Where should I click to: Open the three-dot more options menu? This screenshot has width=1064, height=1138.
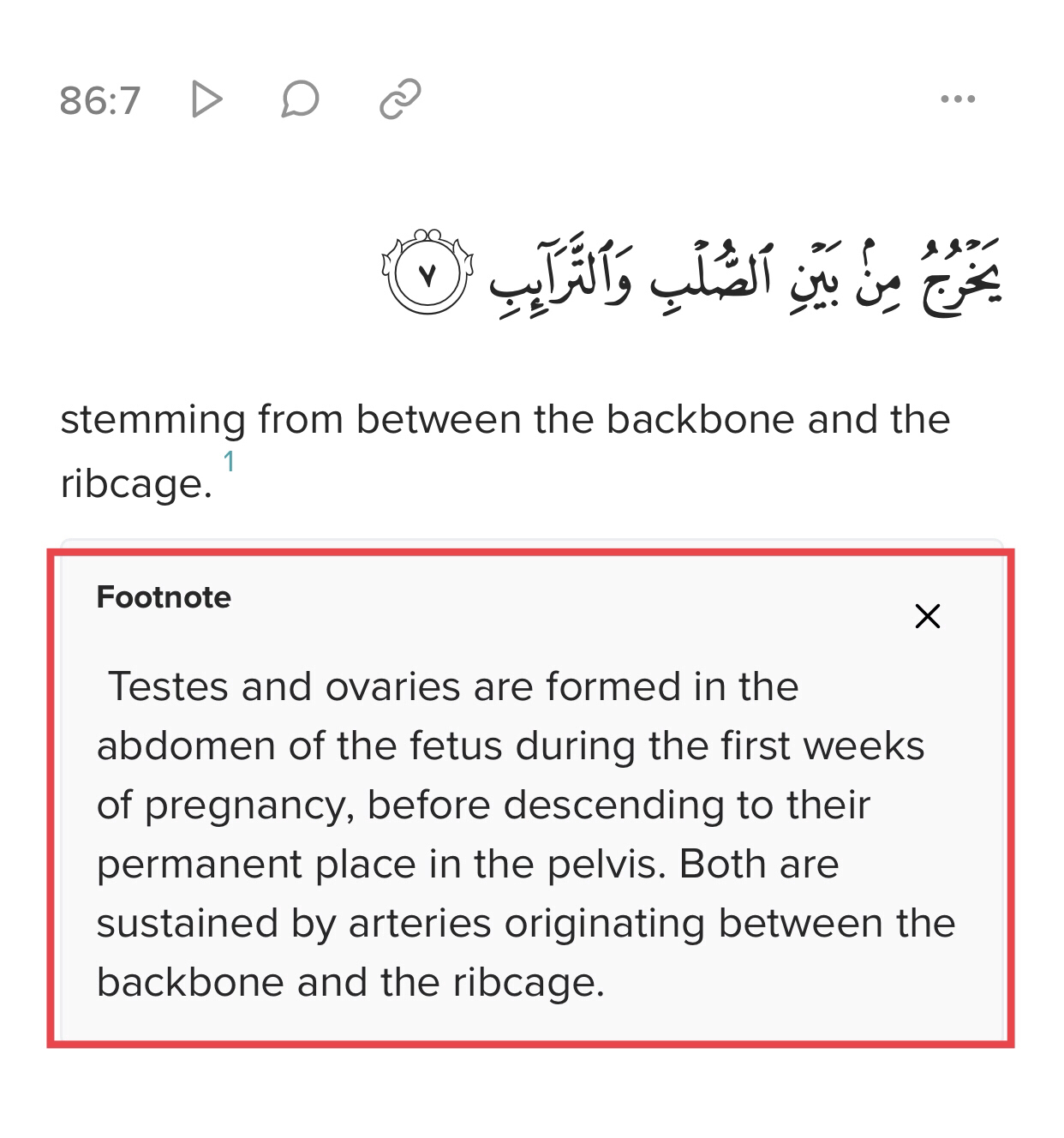click(958, 99)
